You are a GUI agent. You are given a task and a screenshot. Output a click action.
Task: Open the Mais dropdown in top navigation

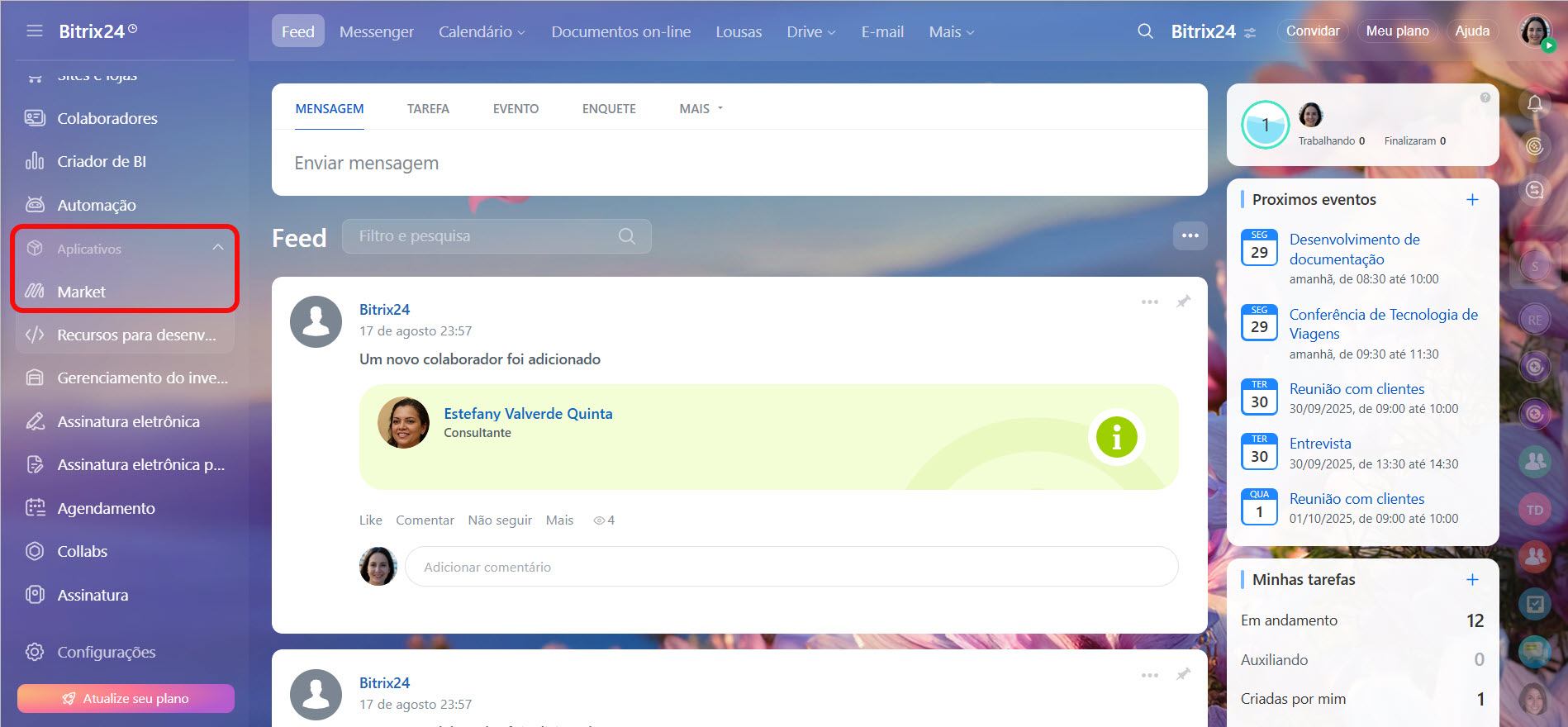pyautogui.click(x=951, y=32)
